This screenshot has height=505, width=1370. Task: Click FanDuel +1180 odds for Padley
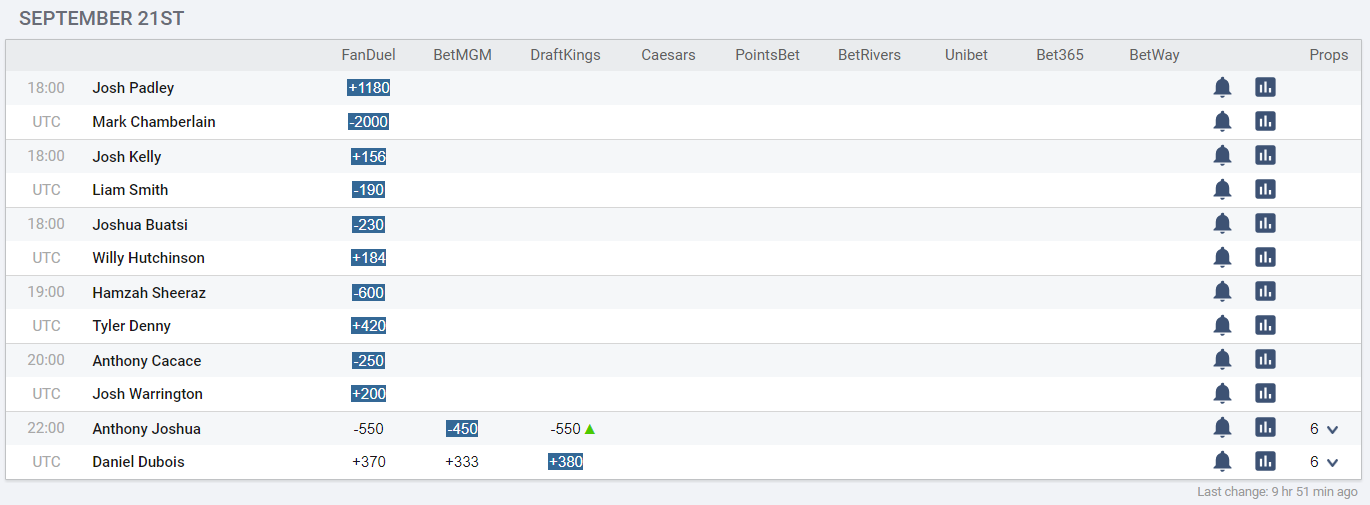pos(369,88)
